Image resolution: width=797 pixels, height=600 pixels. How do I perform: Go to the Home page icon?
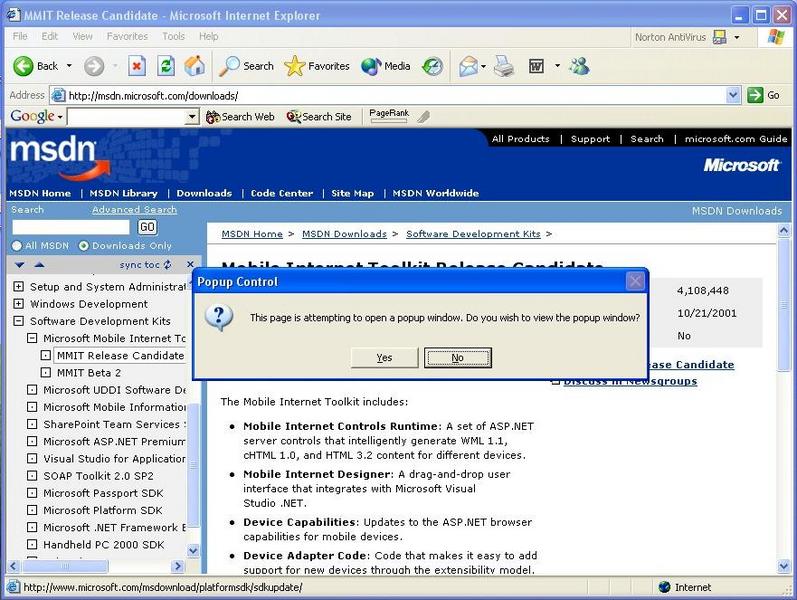point(194,66)
